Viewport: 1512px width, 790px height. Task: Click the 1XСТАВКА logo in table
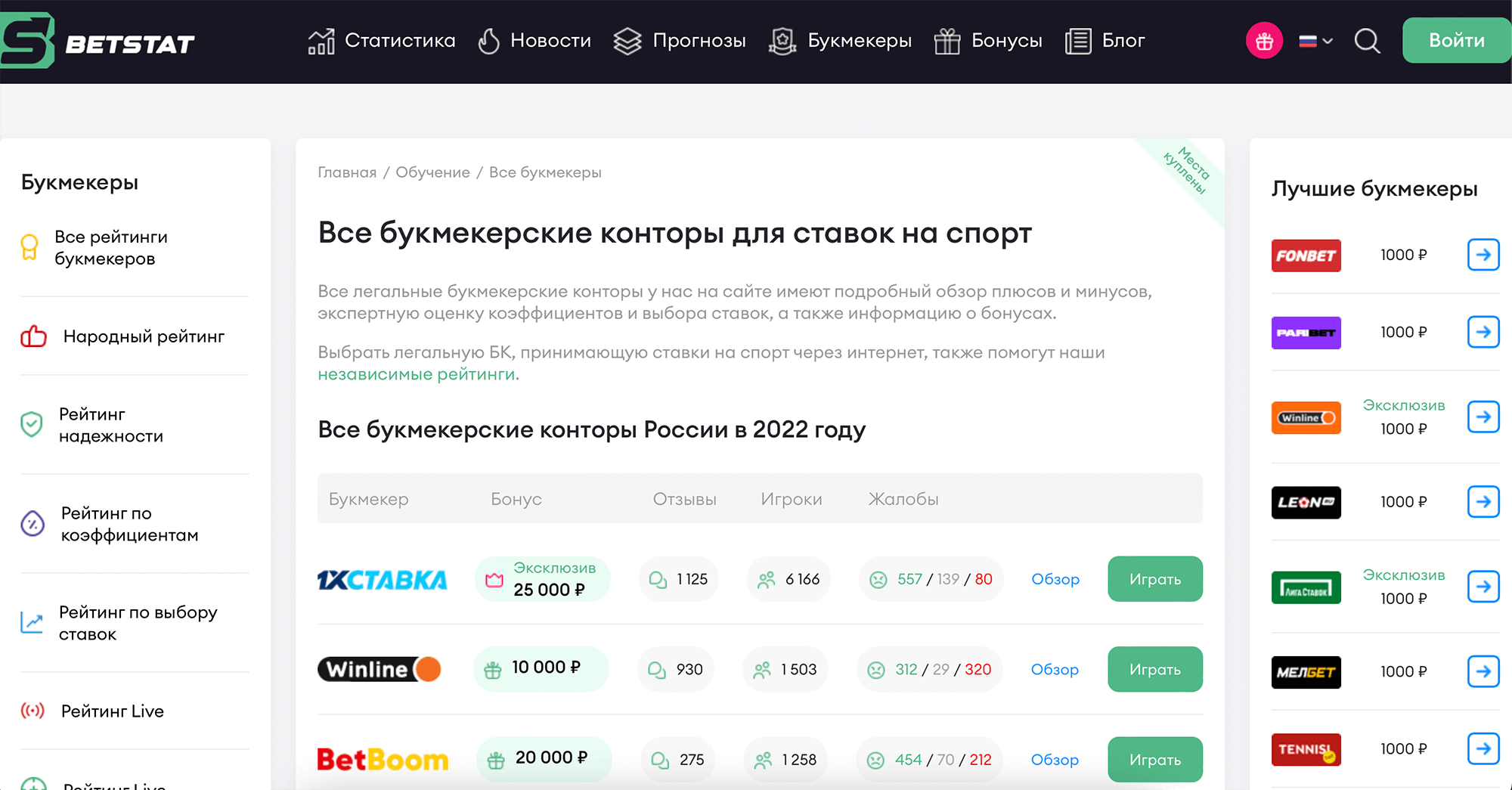[x=383, y=580]
